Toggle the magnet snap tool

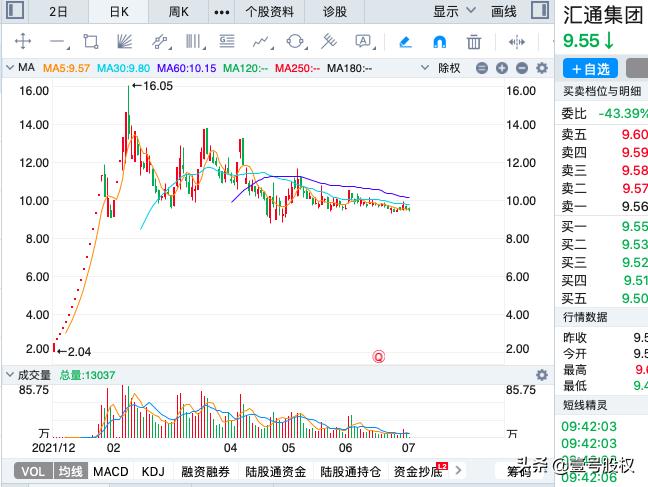point(440,42)
